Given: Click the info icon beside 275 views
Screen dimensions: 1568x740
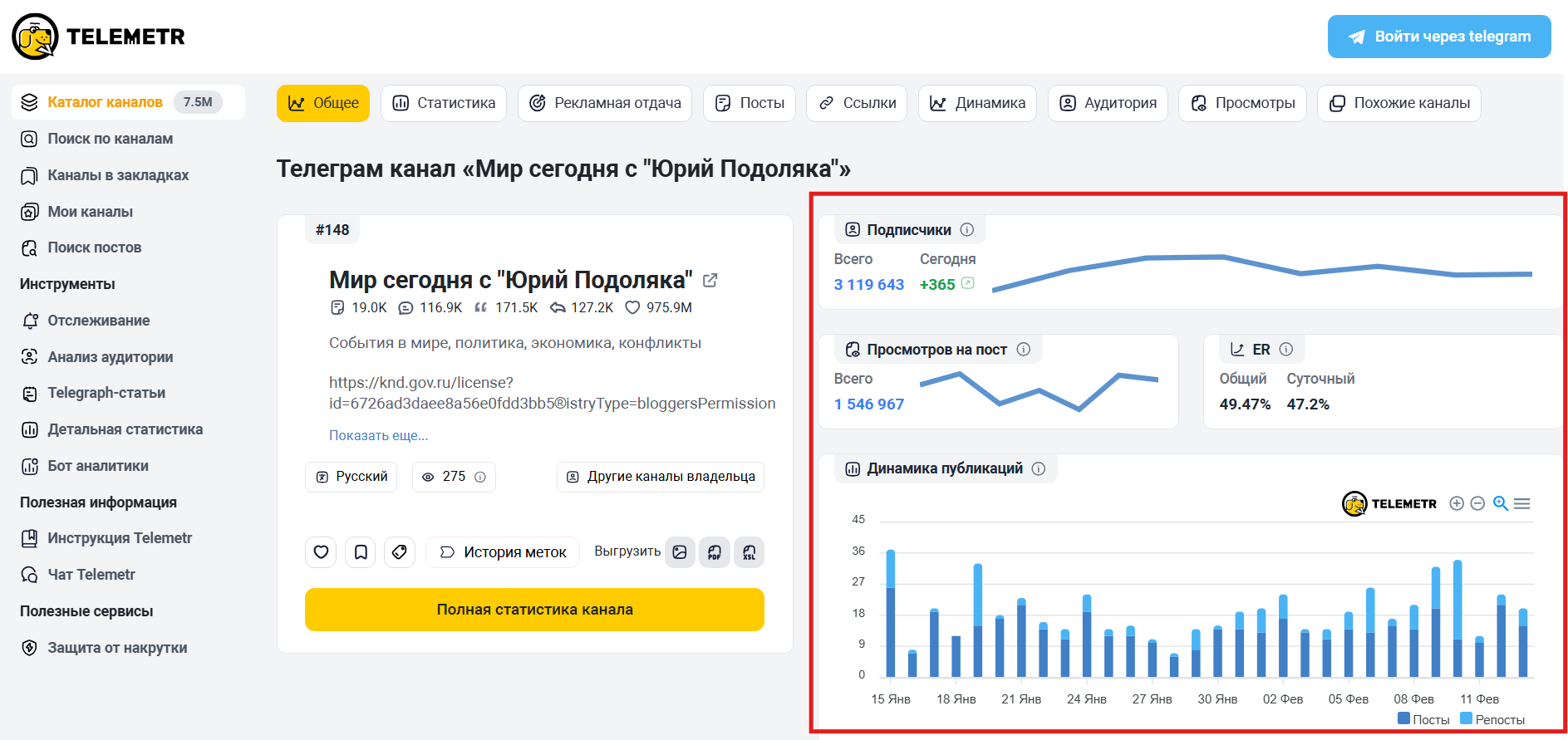Looking at the screenshot, I should (480, 477).
